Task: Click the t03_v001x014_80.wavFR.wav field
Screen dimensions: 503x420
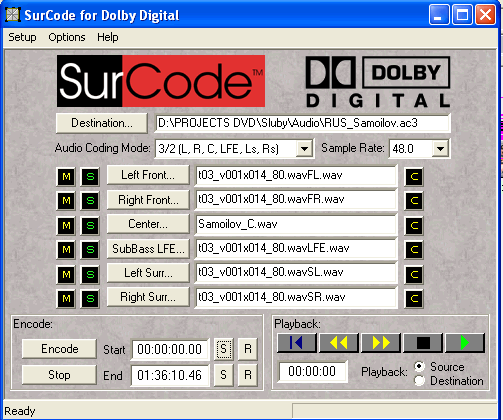Action: click(x=296, y=200)
